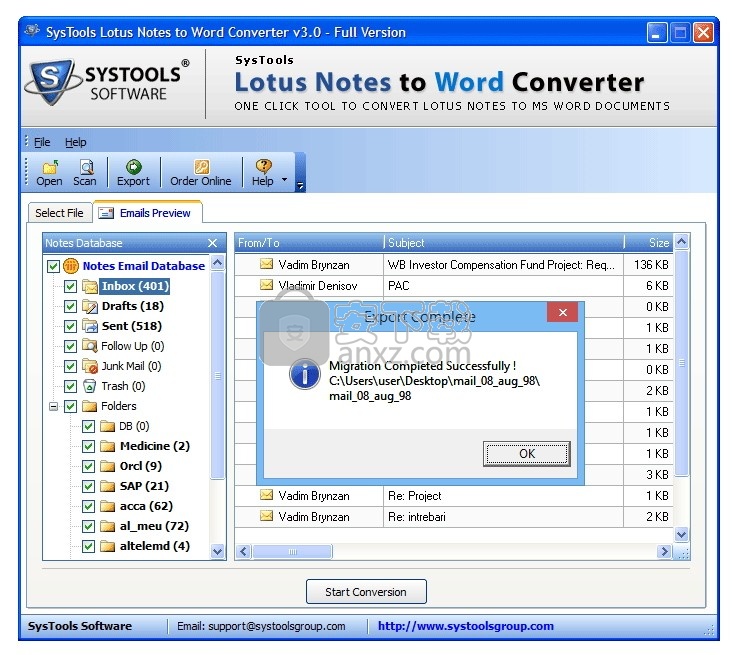Click the Sent folder icon
The image size is (735, 655).
[90, 326]
